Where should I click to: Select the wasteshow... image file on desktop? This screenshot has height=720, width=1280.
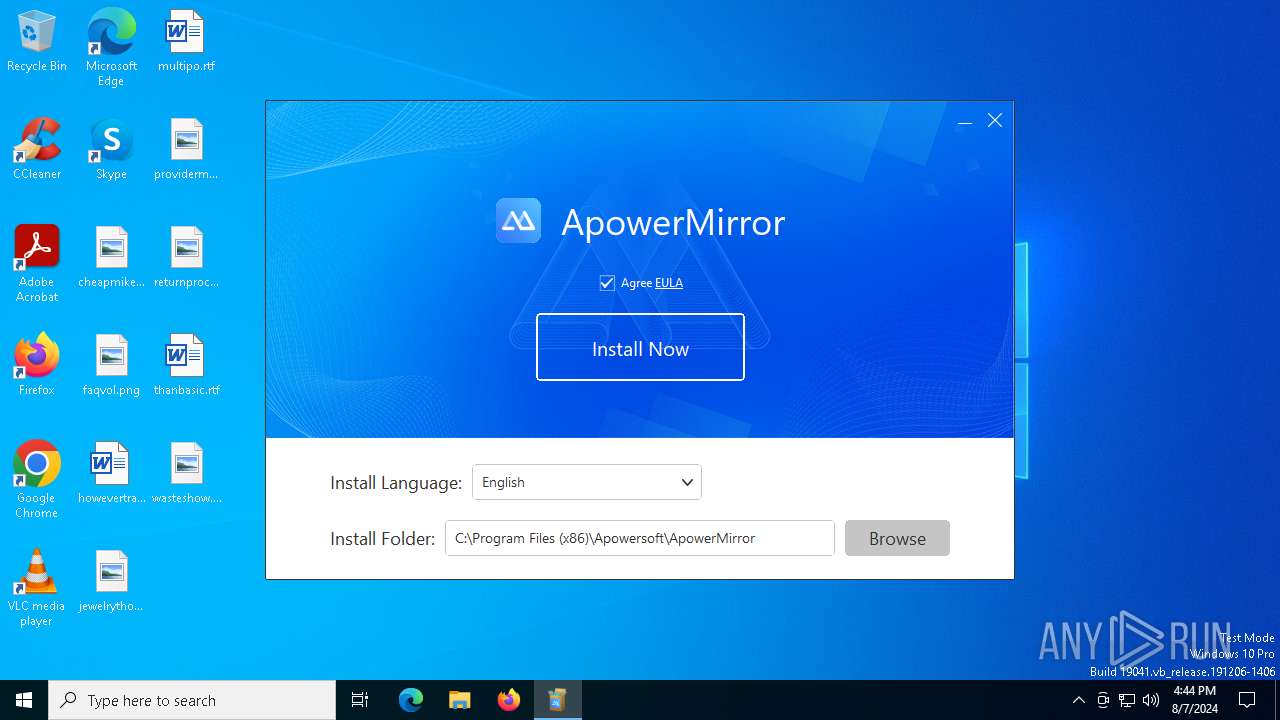[186, 474]
